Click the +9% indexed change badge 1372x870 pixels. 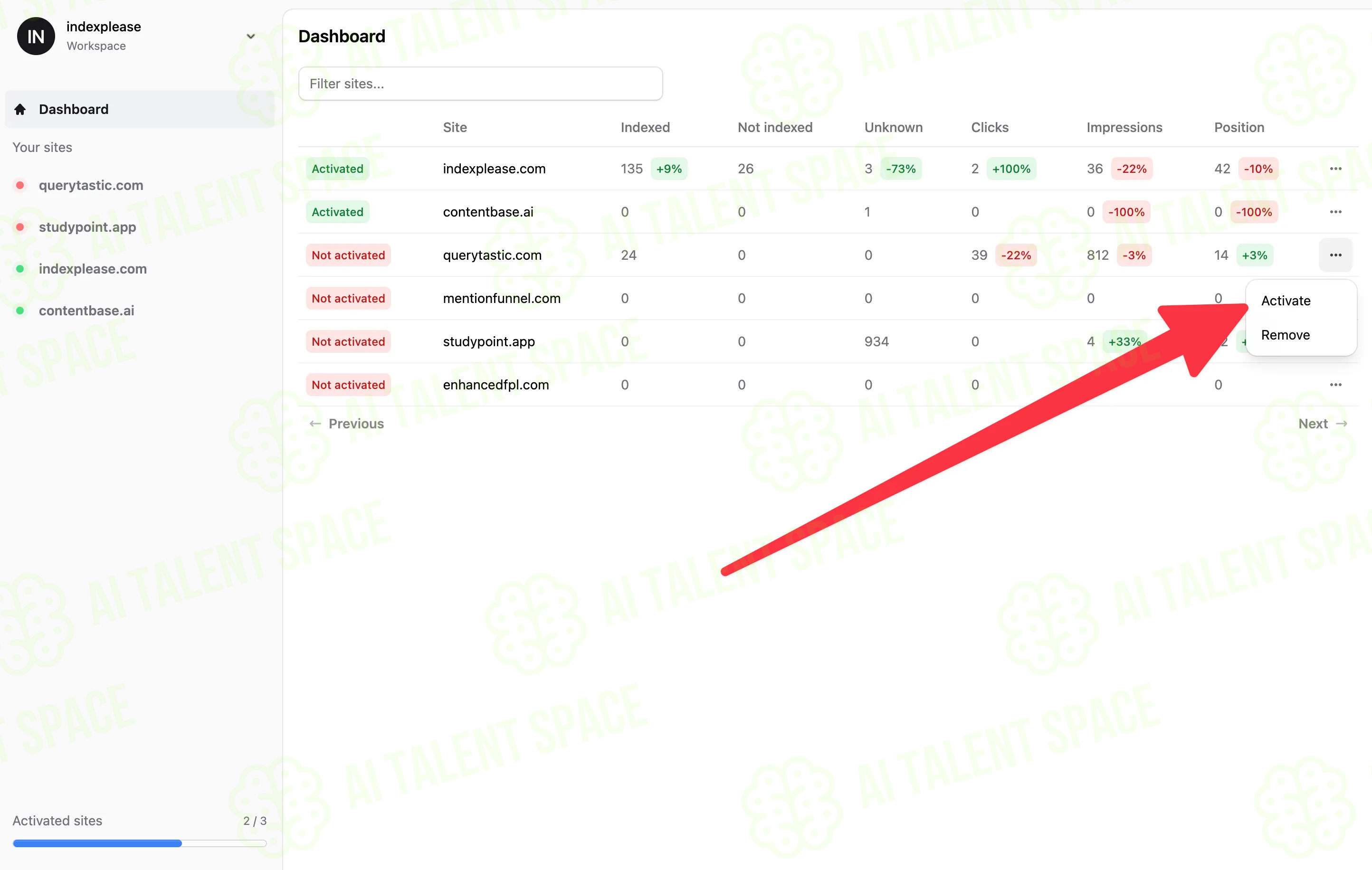[669, 169]
